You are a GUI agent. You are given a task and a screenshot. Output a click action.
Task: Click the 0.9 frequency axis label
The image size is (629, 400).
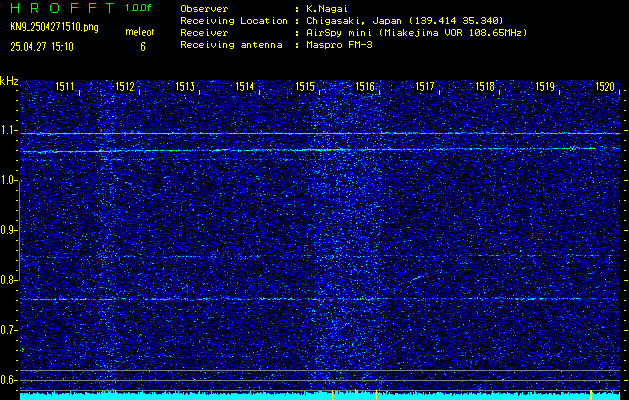pos(8,230)
